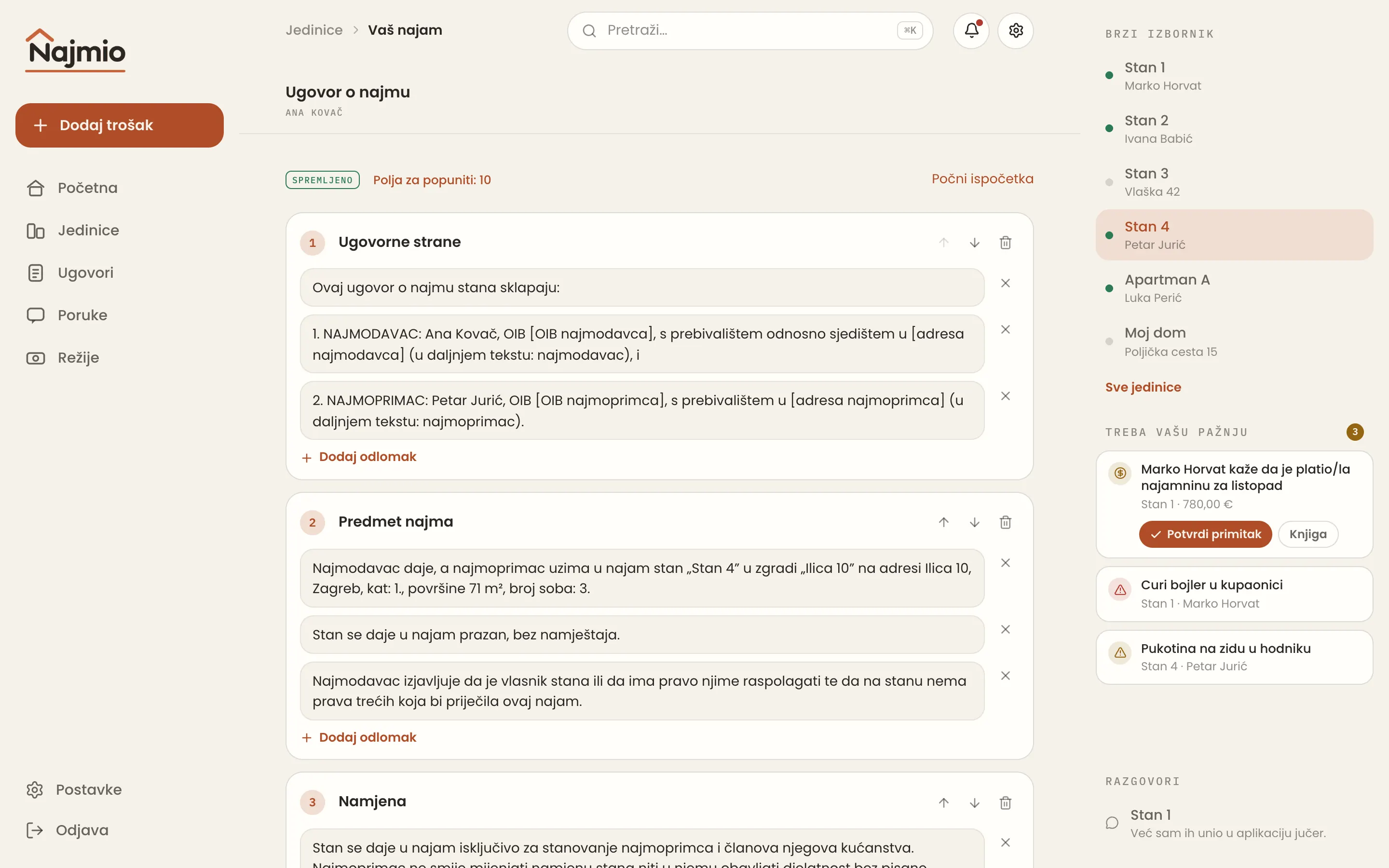The width and height of the screenshot is (1389, 868).
Task: Open Sve jedinice link
Action: 1143,388
